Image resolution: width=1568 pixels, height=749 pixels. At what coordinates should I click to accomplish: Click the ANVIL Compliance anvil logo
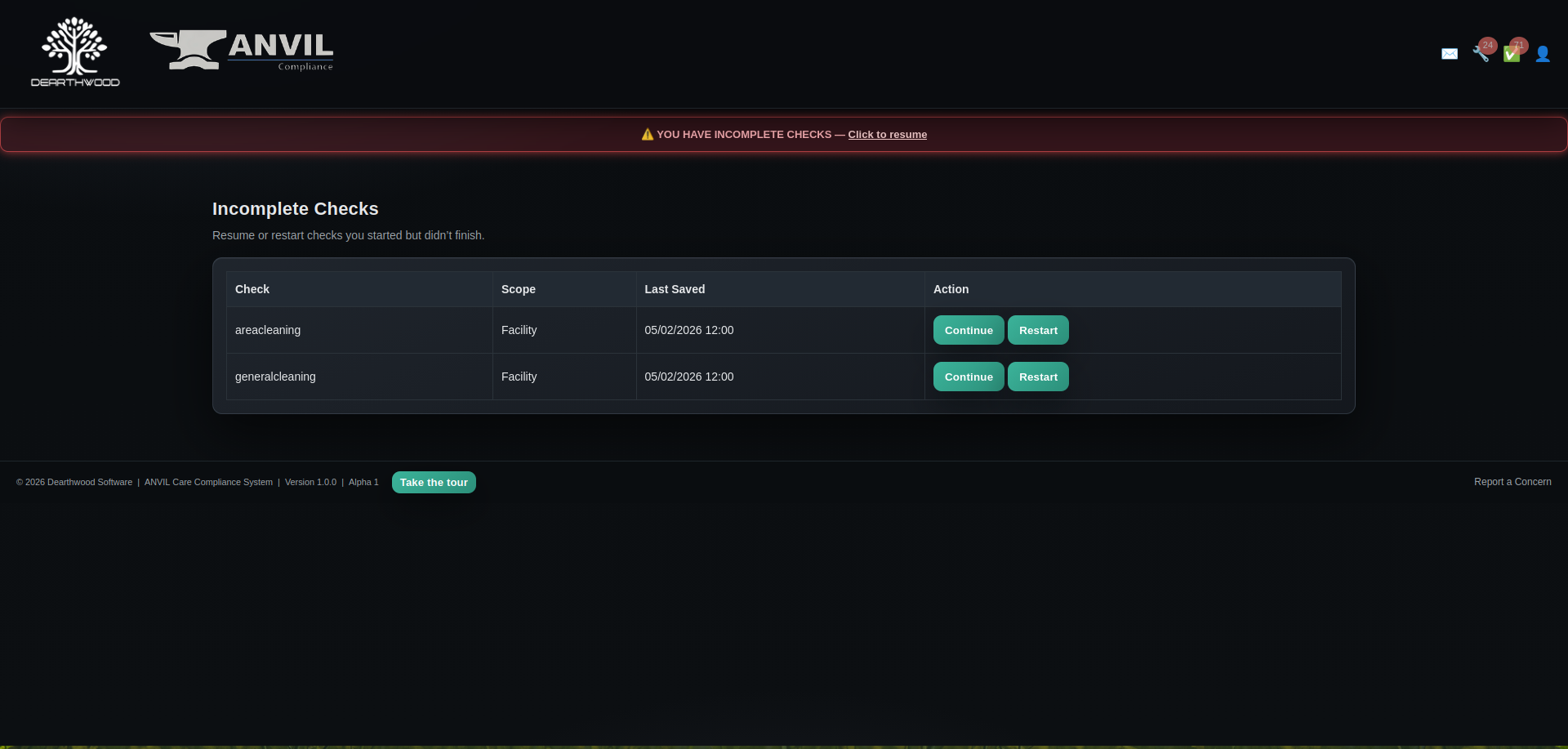click(x=241, y=51)
